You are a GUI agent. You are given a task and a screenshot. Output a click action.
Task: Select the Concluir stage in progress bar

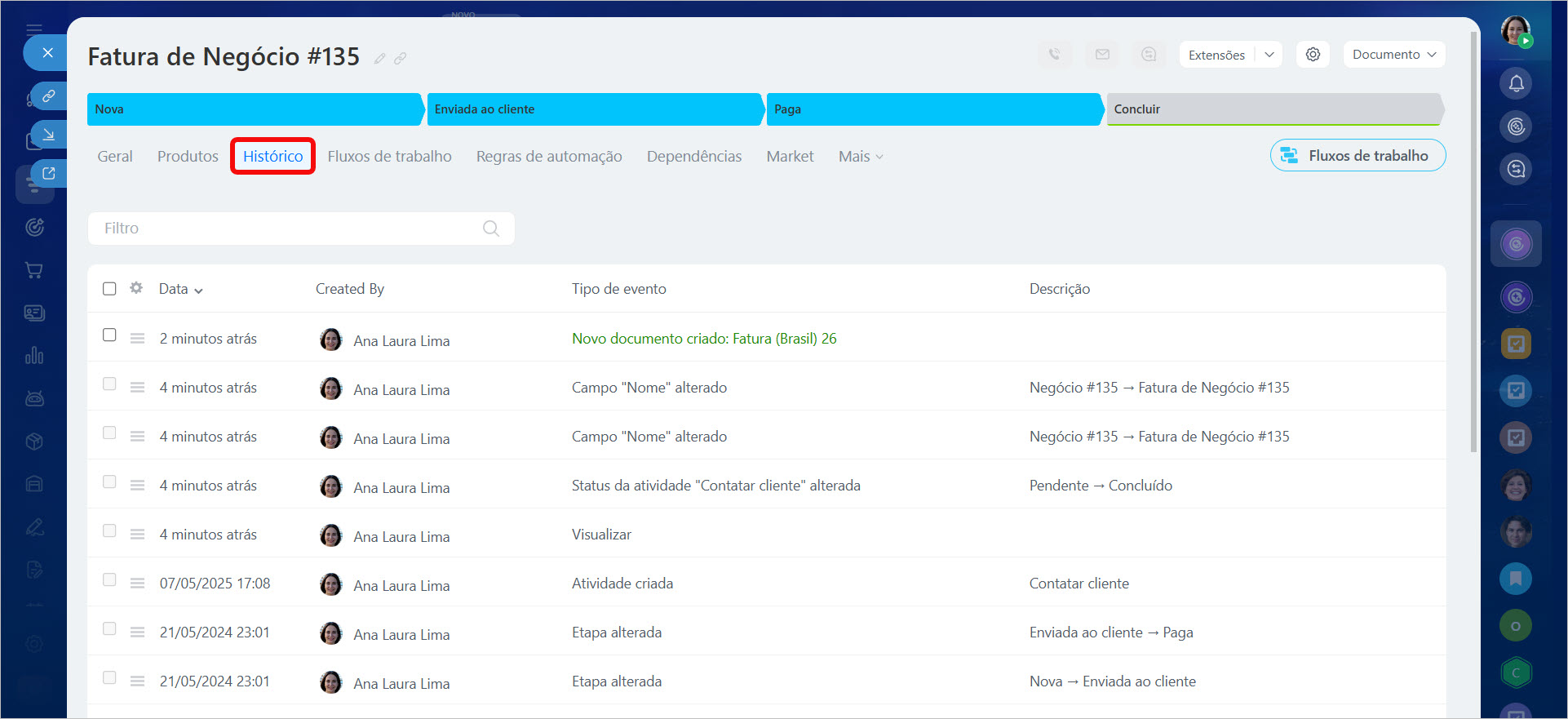point(1273,109)
